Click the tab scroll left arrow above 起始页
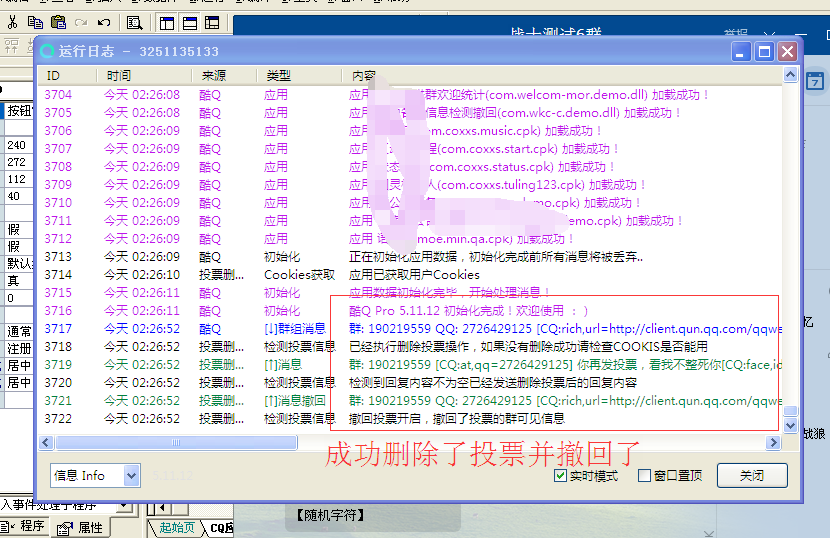The image size is (830, 538). pyautogui.click(x=162, y=508)
